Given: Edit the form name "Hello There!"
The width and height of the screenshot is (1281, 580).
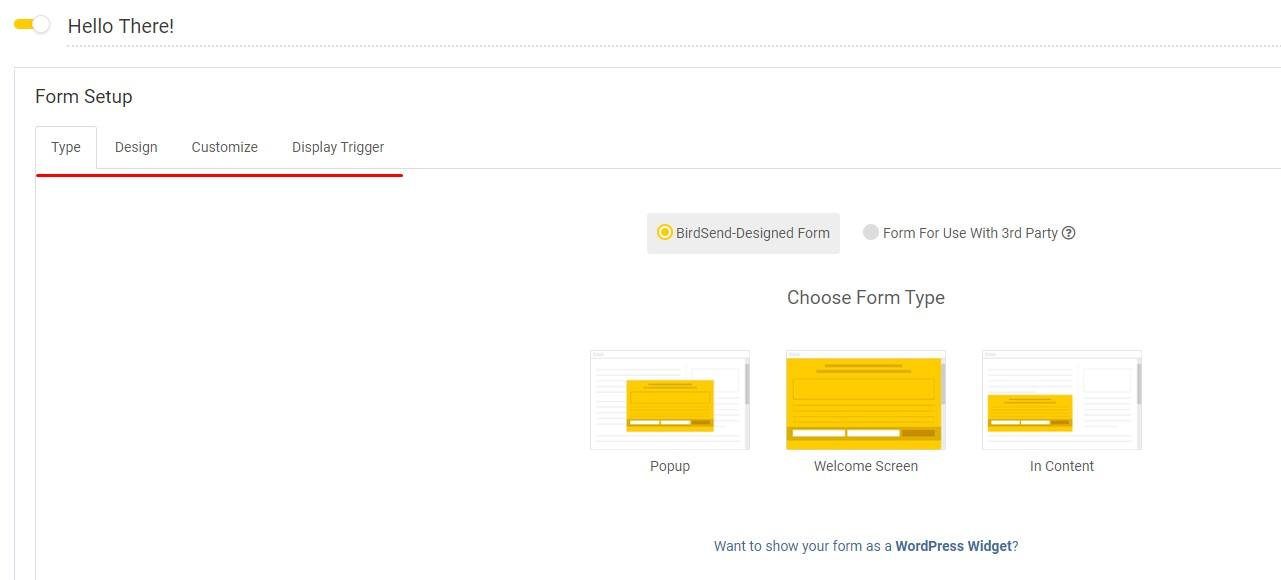Looking at the screenshot, I should 121,26.
